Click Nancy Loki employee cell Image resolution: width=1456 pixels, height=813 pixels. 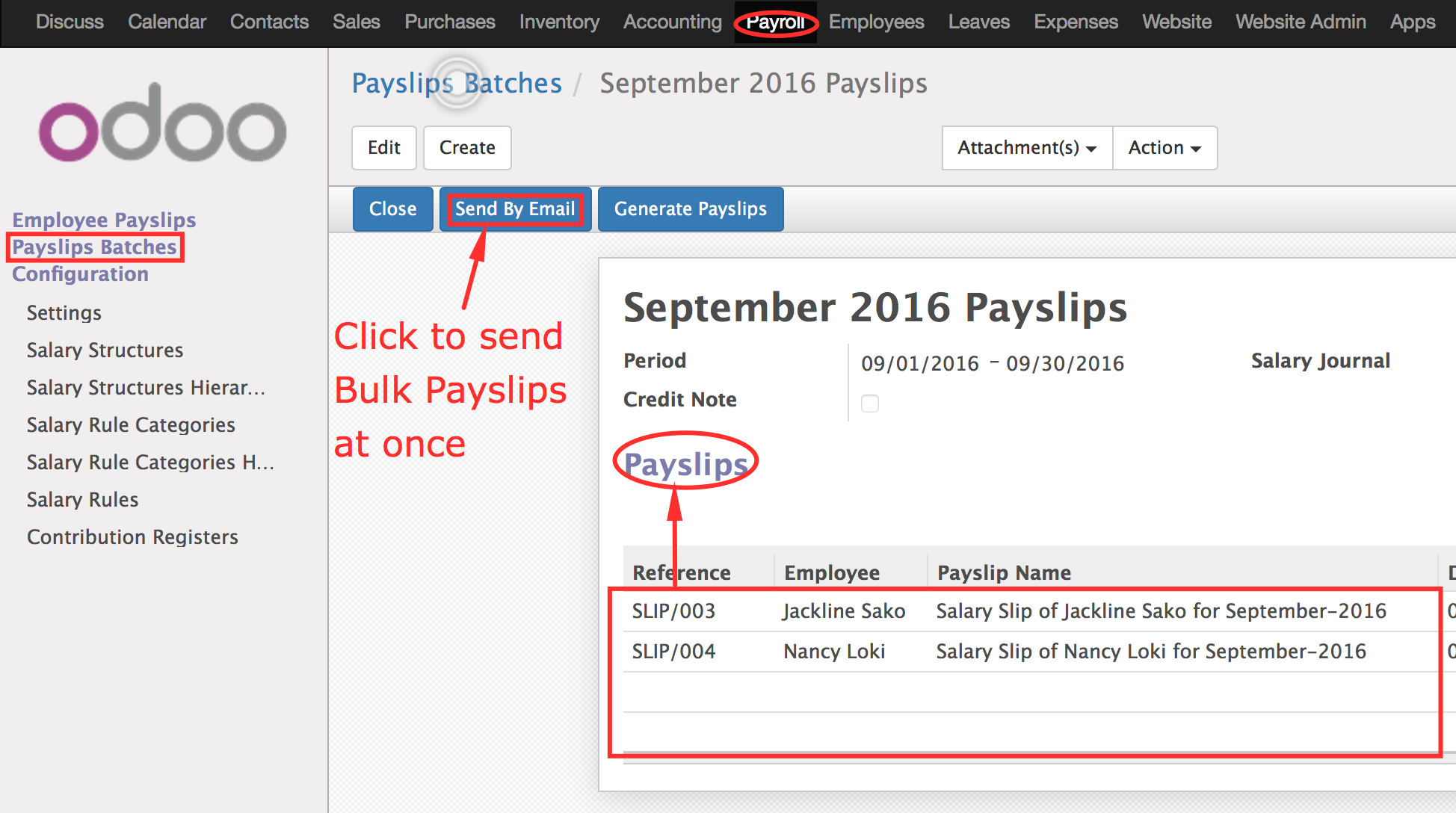(x=834, y=652)
